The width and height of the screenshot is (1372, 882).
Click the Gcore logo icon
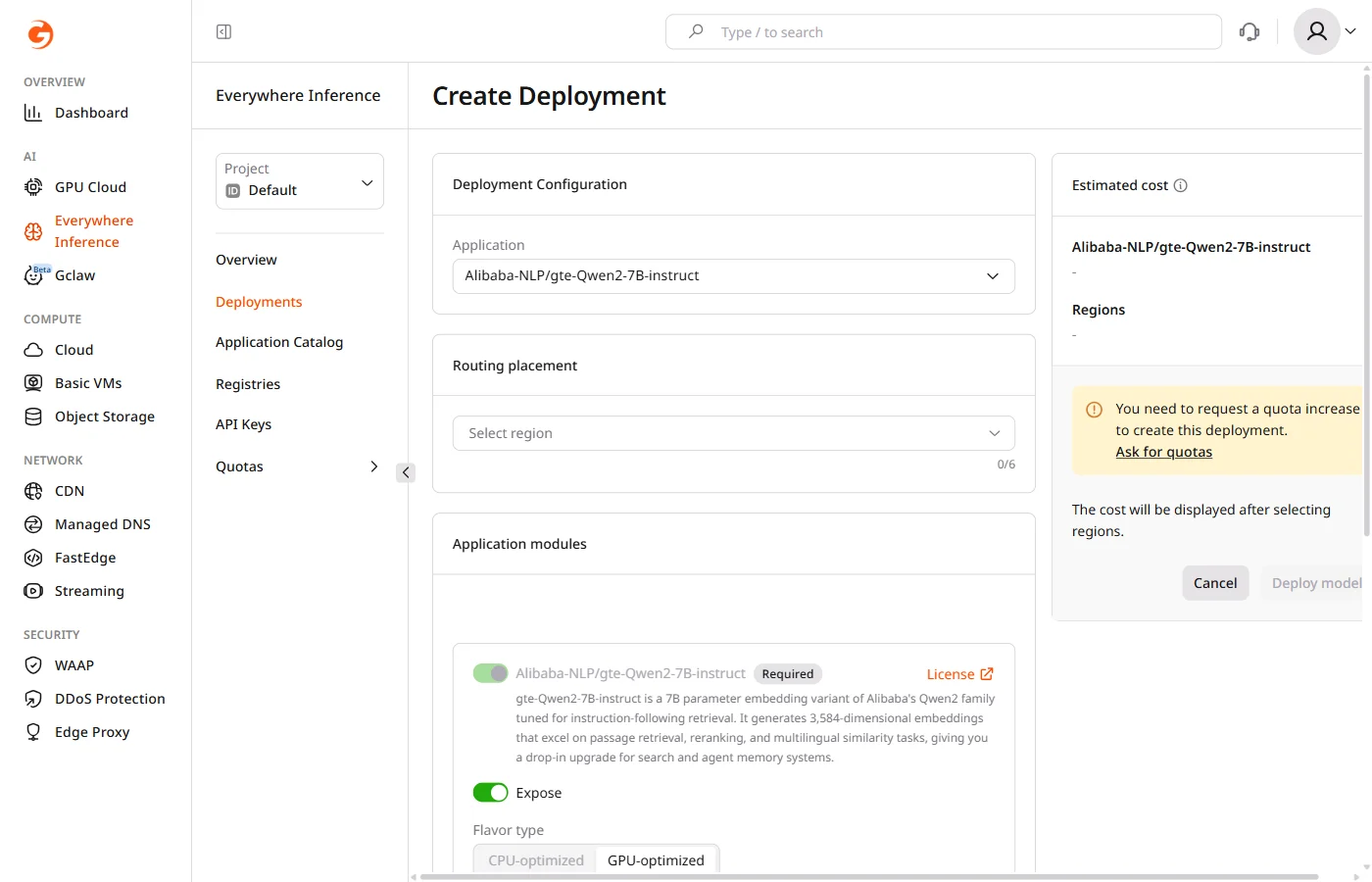tap(40, 34)
